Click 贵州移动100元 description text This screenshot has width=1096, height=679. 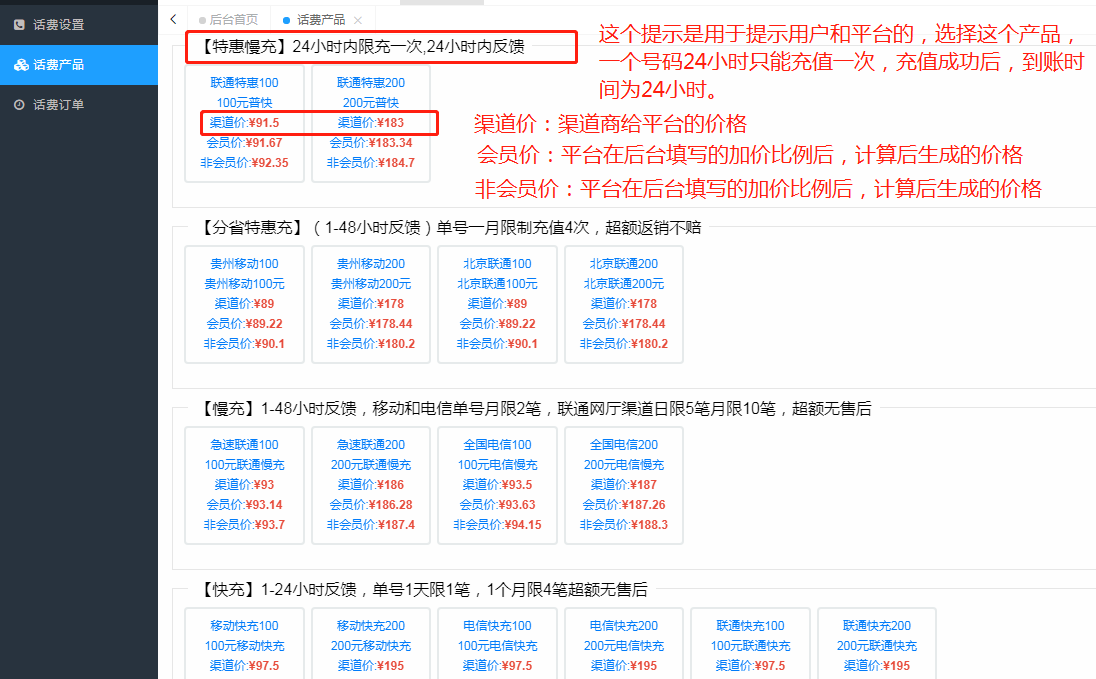pos(245,284)
